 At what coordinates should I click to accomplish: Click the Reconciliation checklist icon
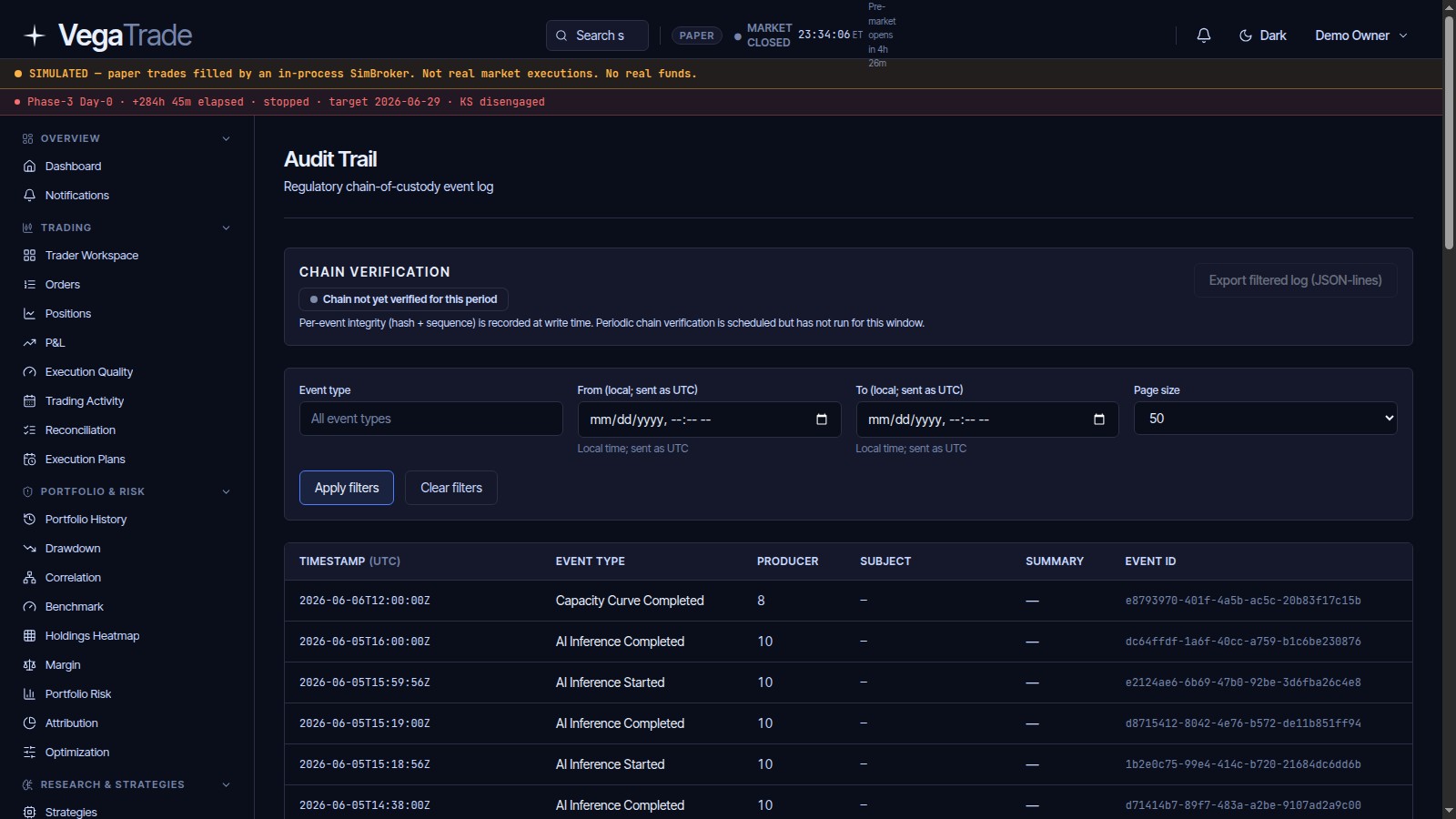click(29, 430)
